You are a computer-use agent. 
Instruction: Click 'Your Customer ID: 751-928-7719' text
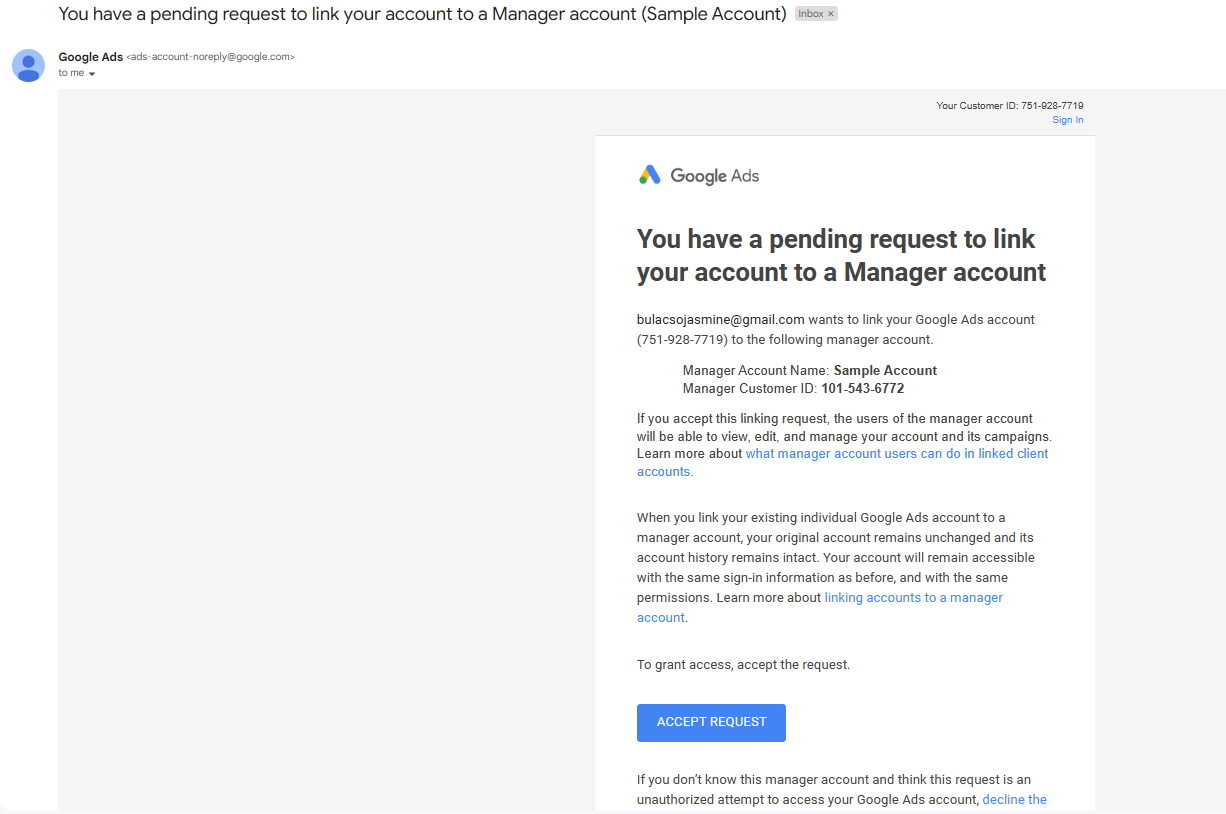(x=1010, y=105)
